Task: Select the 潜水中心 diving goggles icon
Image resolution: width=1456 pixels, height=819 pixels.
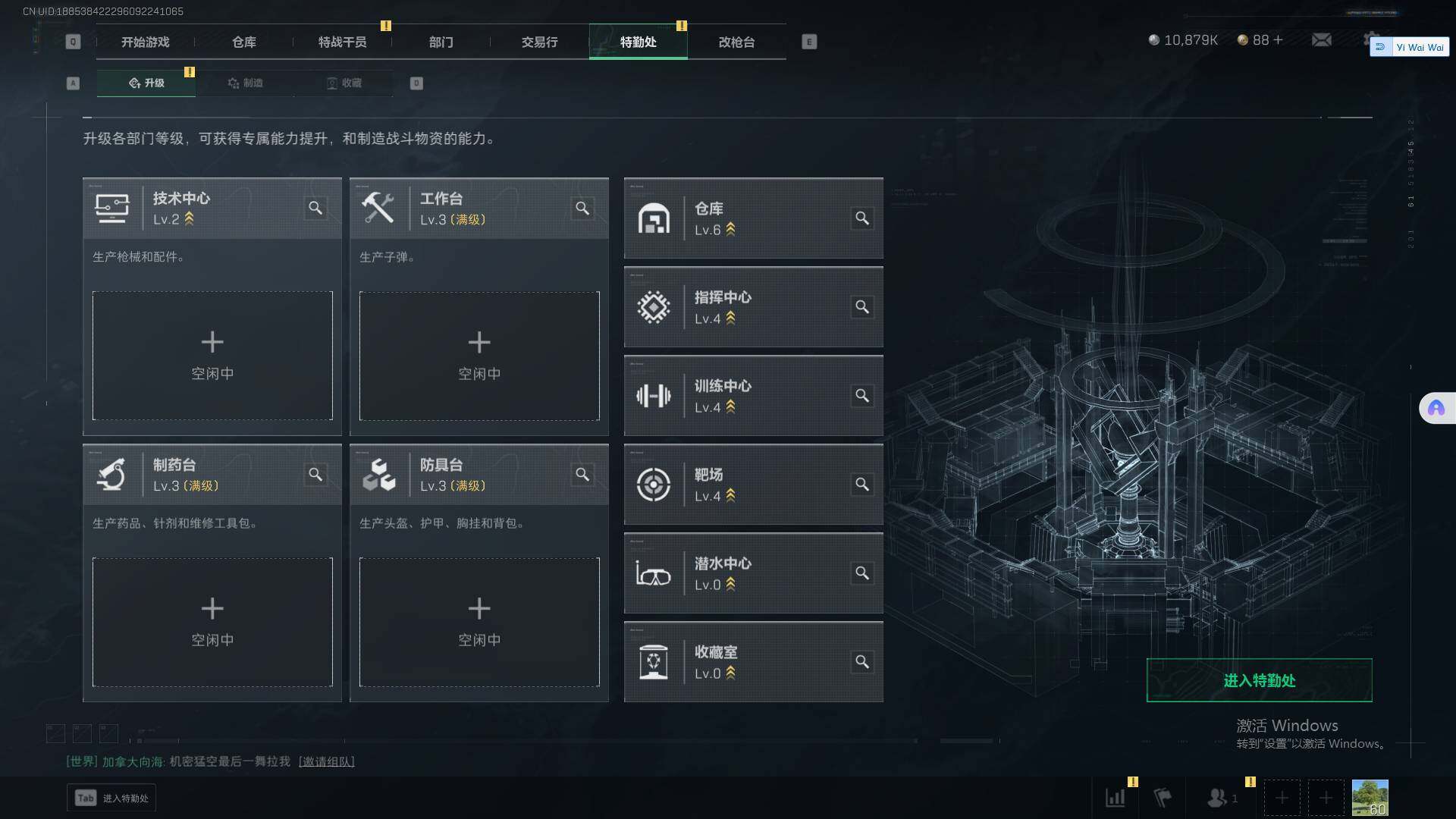Action: coord(654,573)
